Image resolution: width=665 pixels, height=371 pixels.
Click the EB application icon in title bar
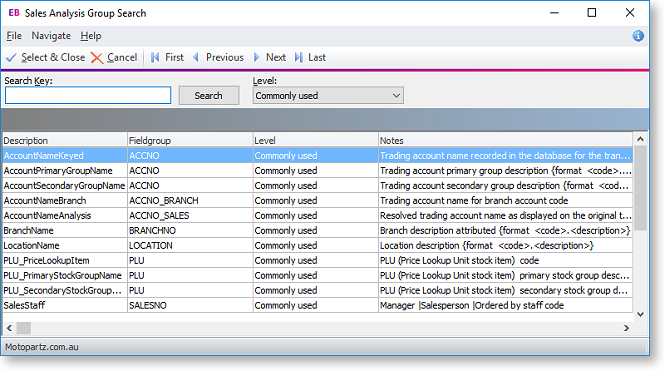click(x=14, y=13)
